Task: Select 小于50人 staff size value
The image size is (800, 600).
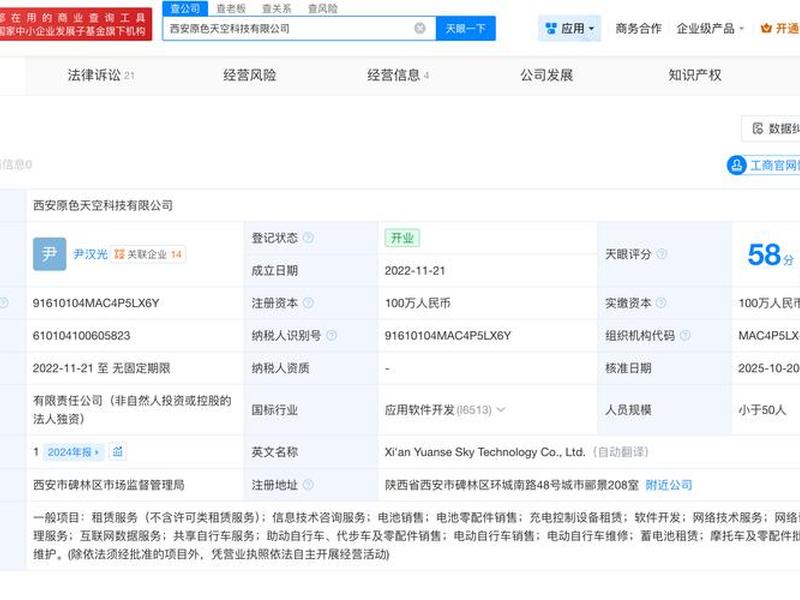Action: [x=762, y=410]
